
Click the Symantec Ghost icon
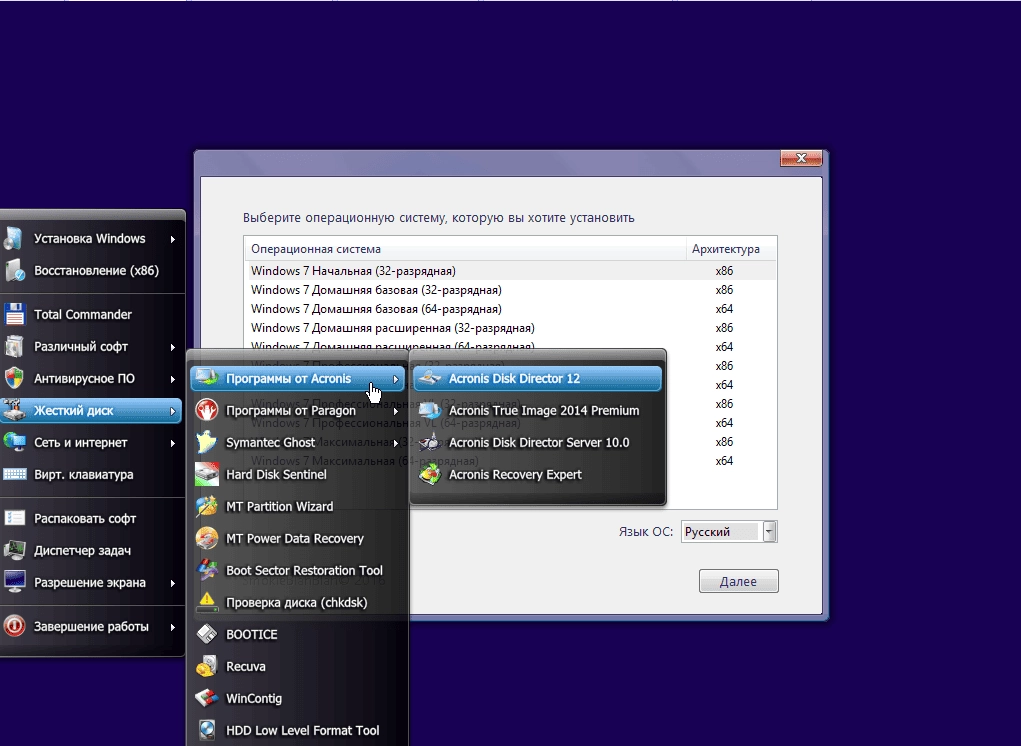206,442
